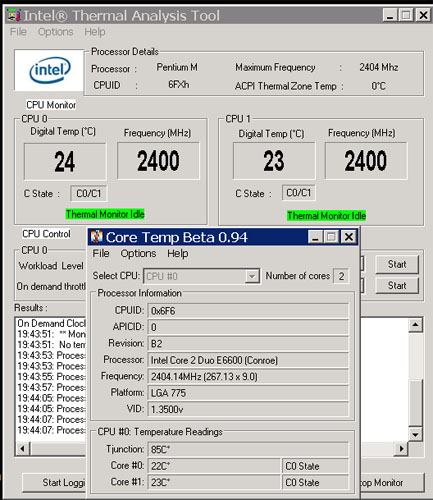This screenshot has width=433, height=500.
Task: Click Frequency field 2404.14MHz
Action: coord(248,377)
